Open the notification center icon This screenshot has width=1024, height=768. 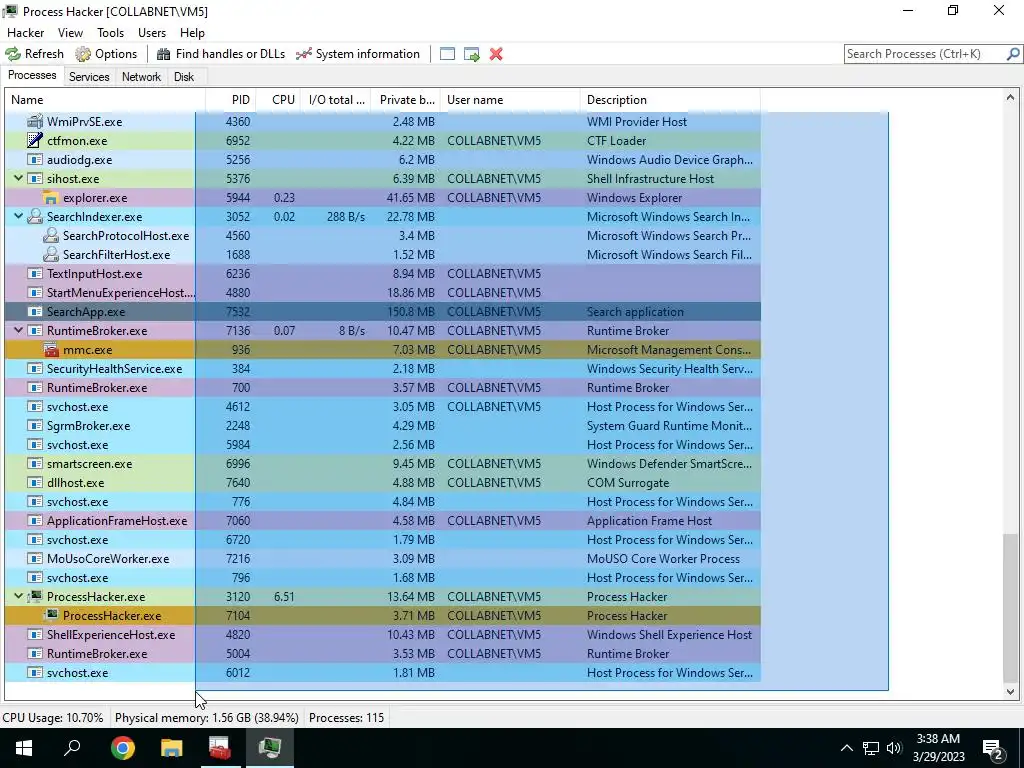coord(993,748)
